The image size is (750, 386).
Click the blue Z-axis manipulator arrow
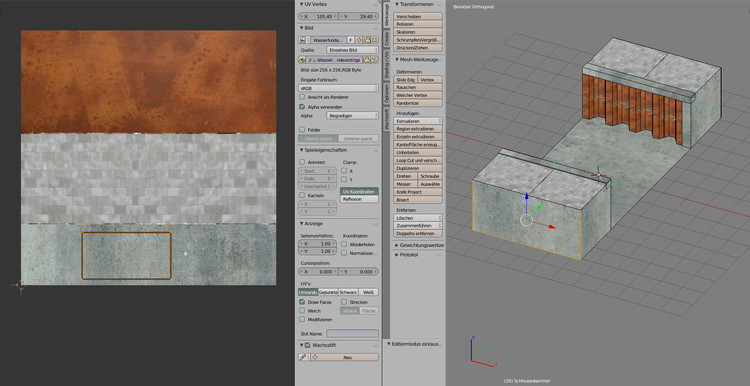coord(527,197)
